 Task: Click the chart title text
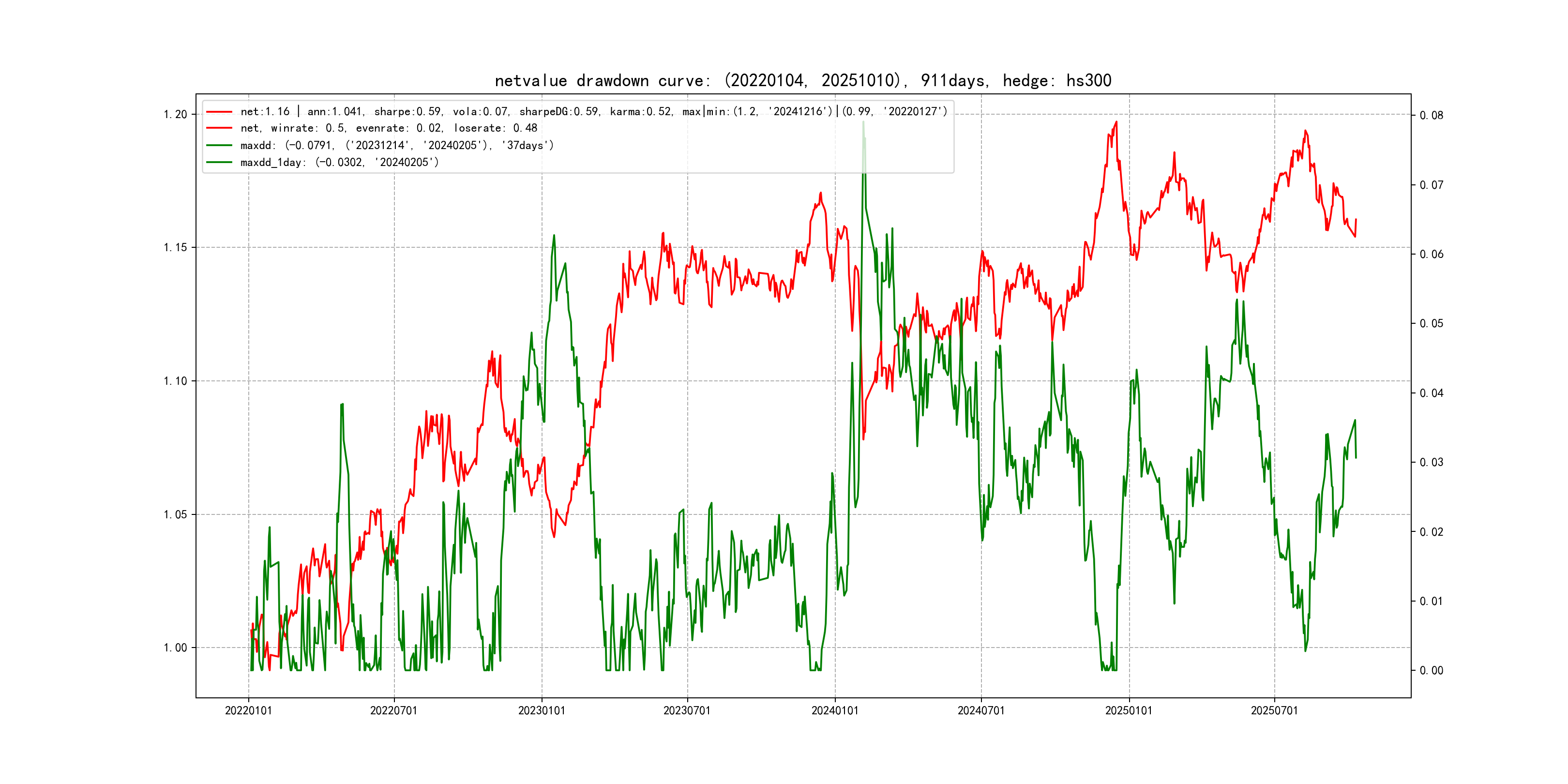point(802,80)
